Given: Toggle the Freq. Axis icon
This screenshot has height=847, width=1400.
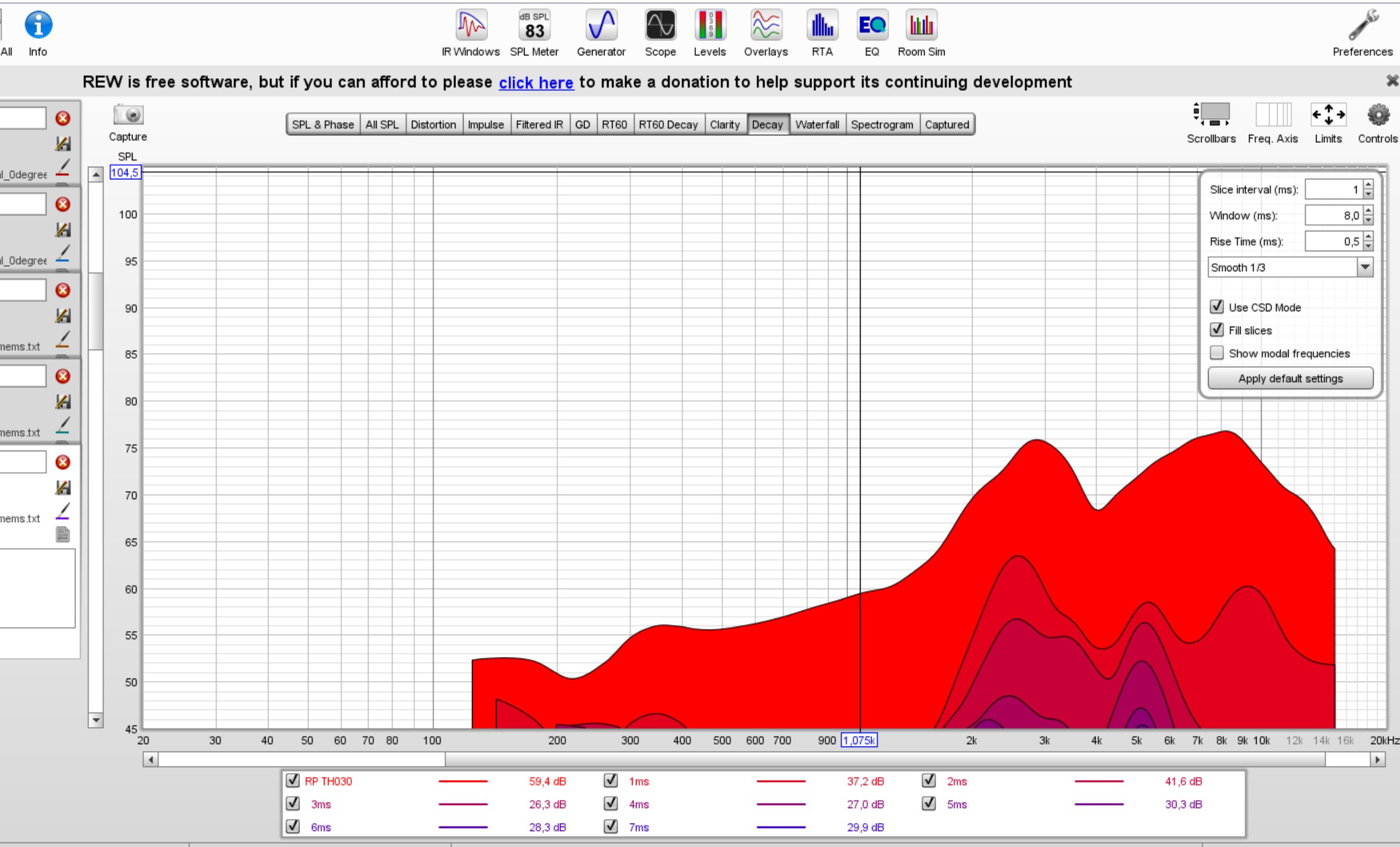Looking at the screenshot, I should [1273, 115].
